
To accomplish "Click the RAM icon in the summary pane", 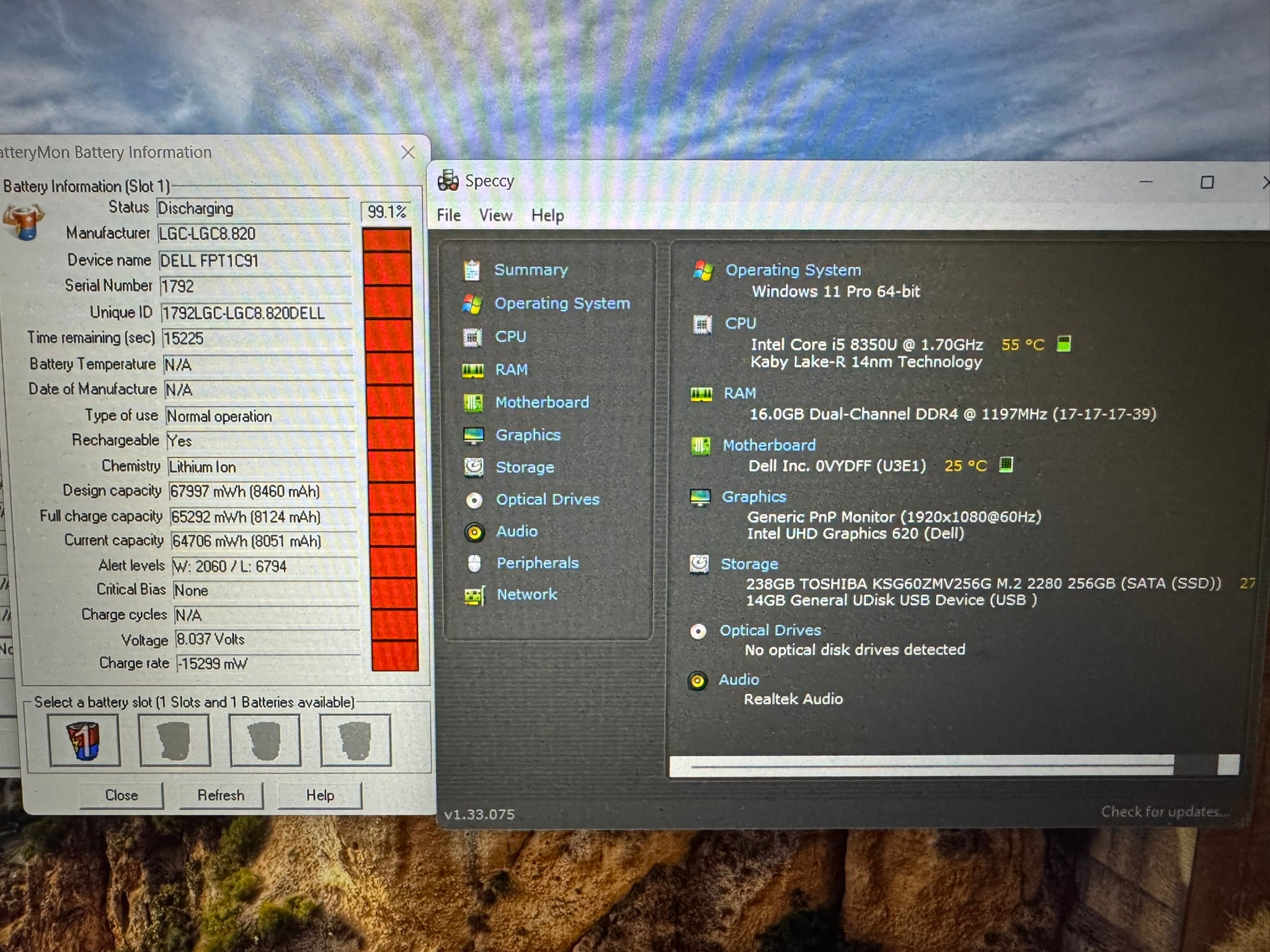I will coord(701,394).
